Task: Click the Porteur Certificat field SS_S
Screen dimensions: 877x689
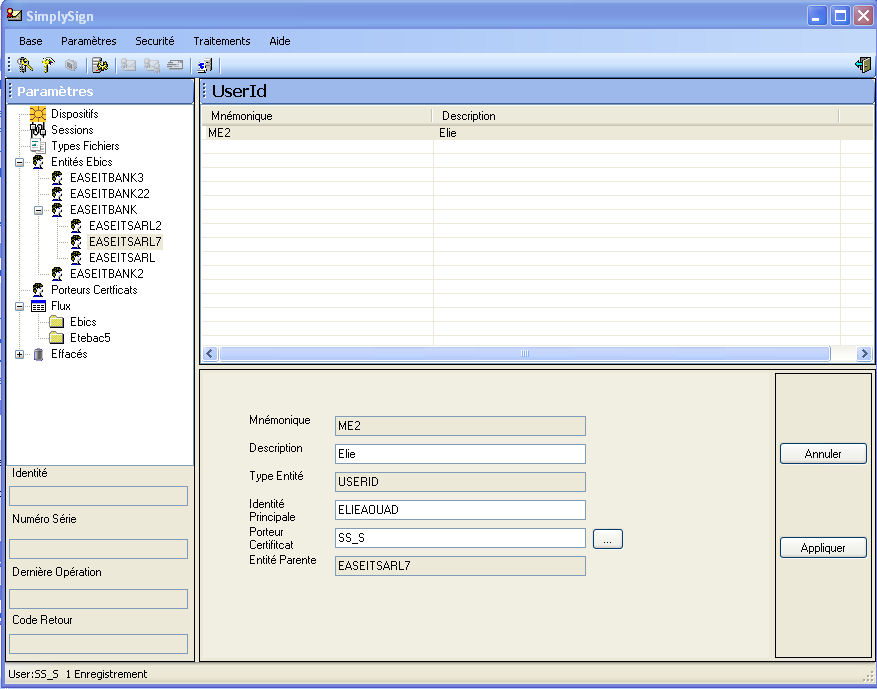Action: point(460,537)
